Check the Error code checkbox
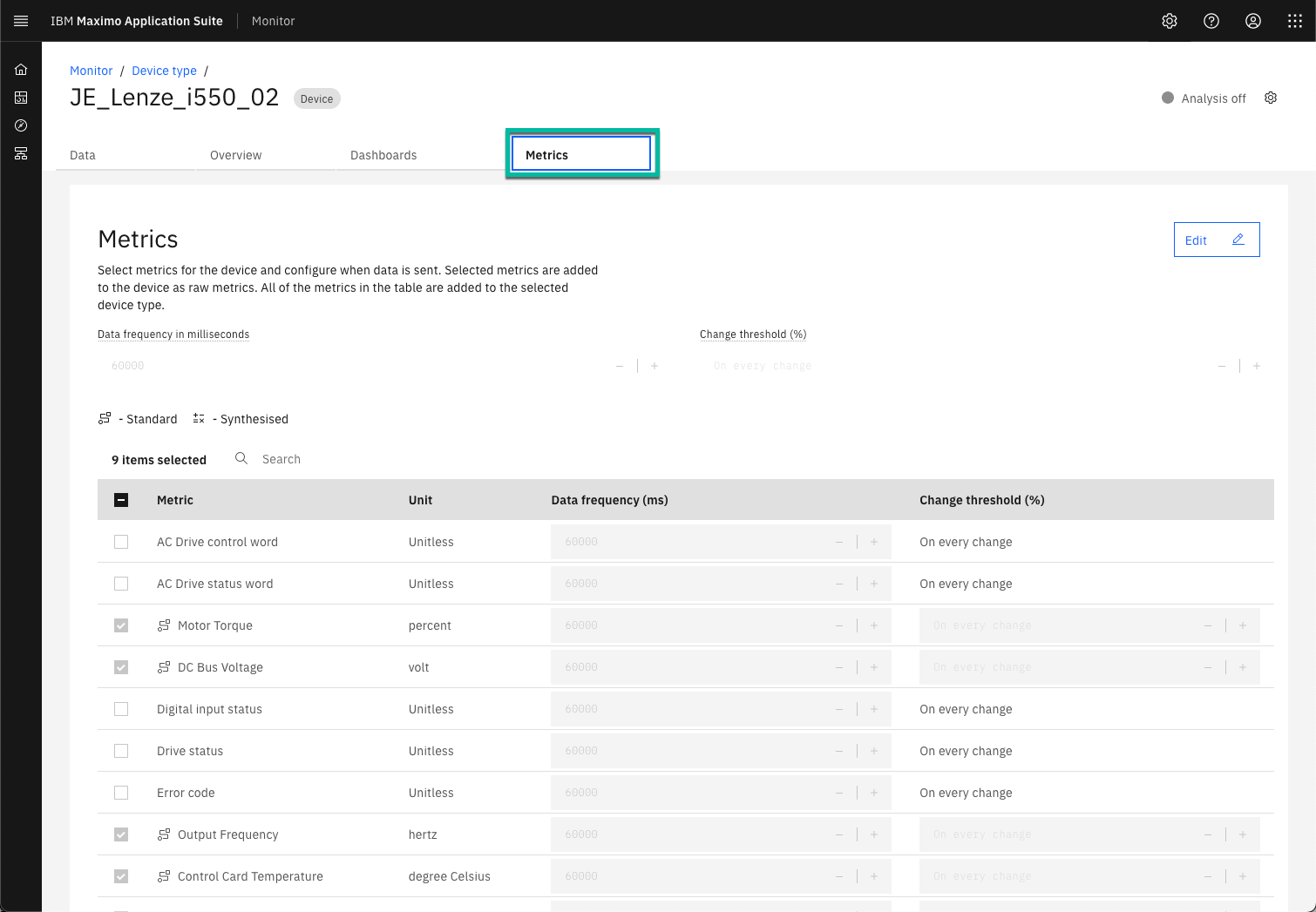This screenshot has height=912, width=1316. pyautogui.click(x=121, y=793)
